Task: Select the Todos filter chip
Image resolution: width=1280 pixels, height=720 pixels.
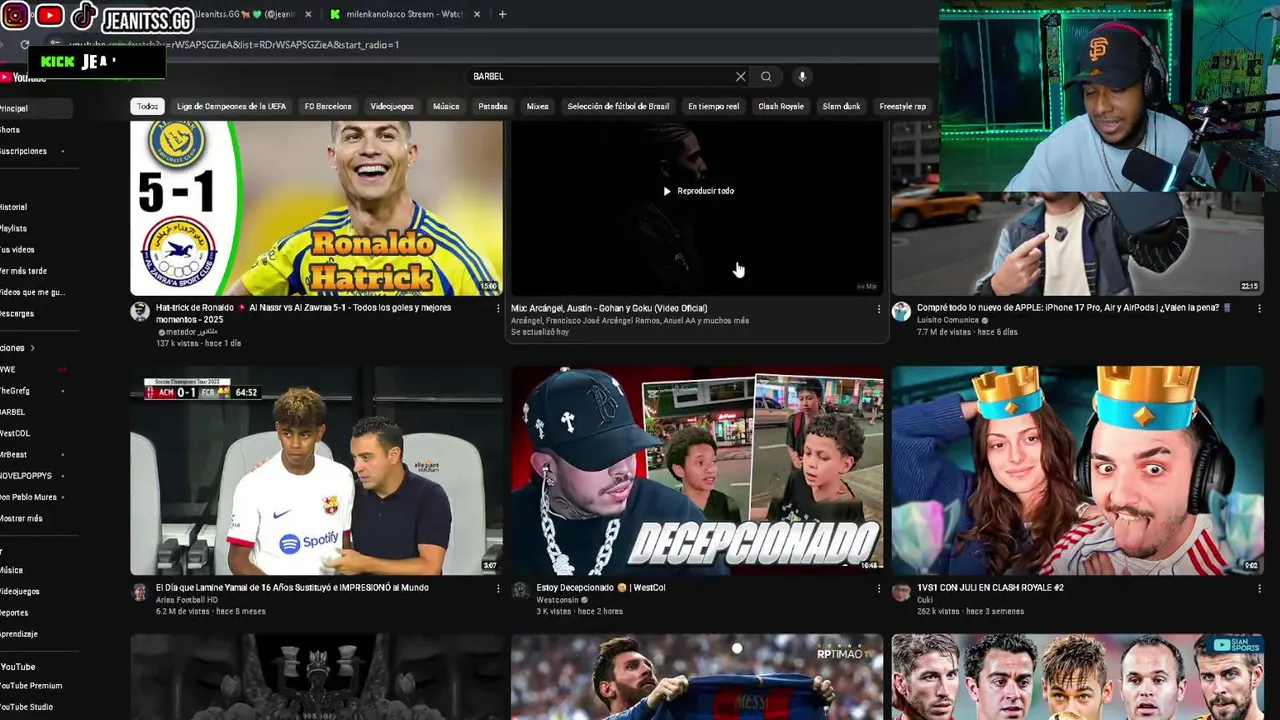Action: click(x=147, y=106)
